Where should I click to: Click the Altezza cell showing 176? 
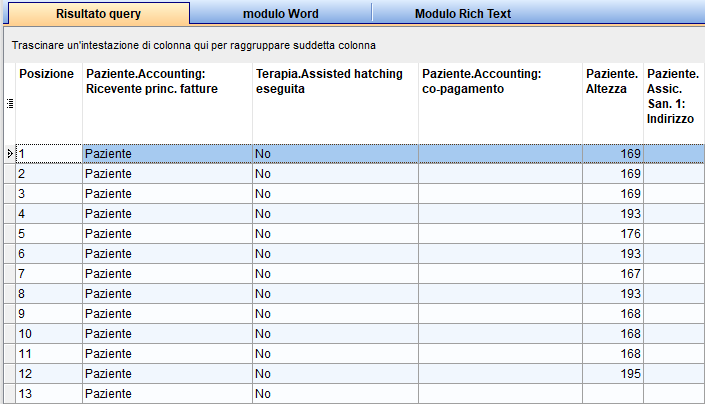point(613,234)
